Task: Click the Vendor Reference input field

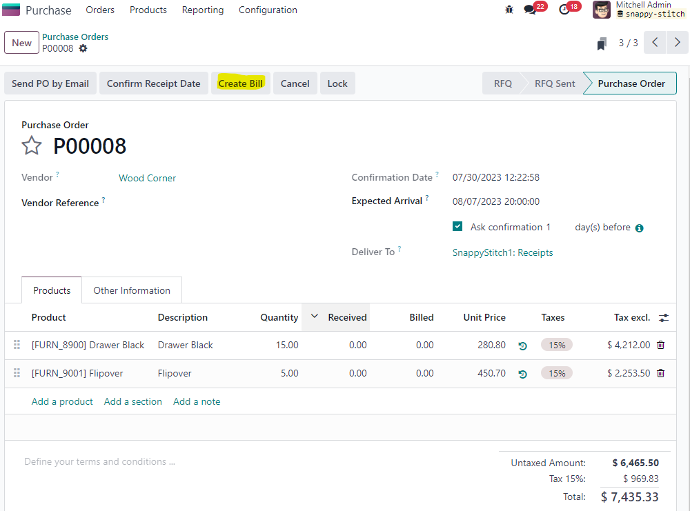Action: tap(220, 203)
